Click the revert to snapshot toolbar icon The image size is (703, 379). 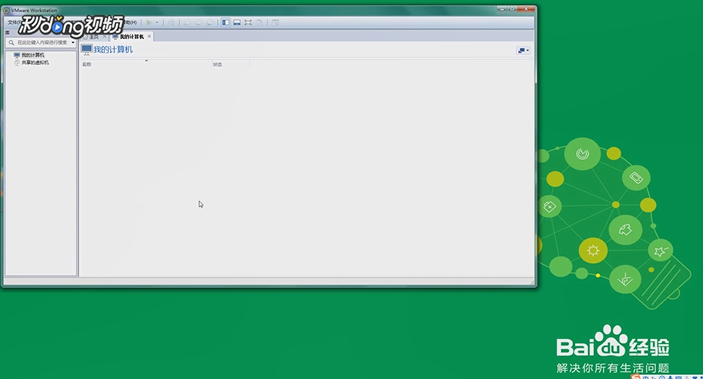pyautogui.click(x=199, y=22)
